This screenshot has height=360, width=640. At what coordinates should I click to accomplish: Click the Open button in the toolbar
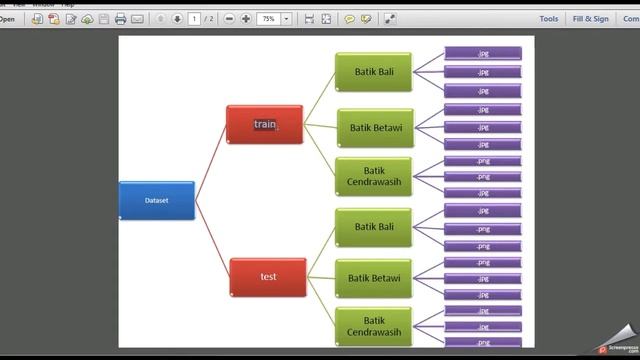pyautogui.click(x=7, y=19)
